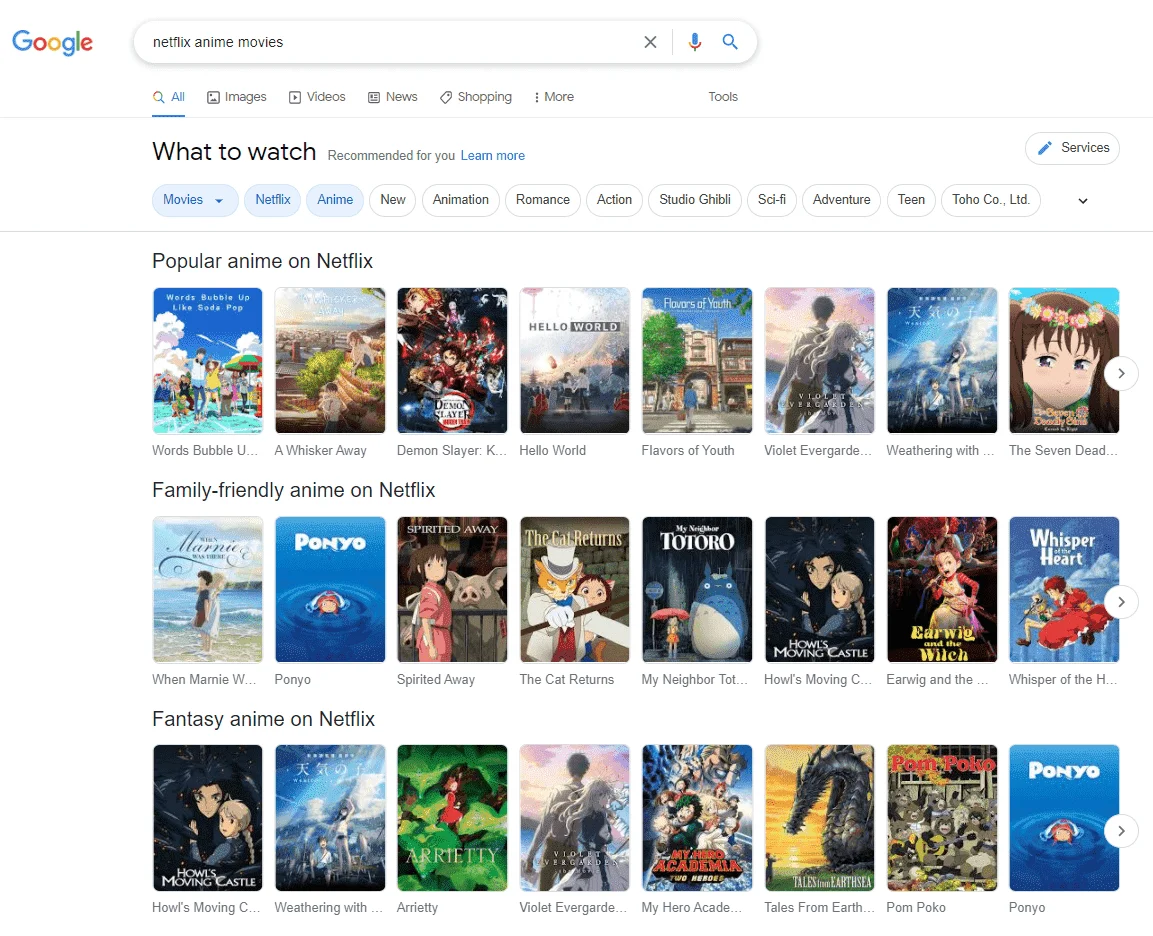Open the Pom Poko poster
The height and width of the screenshot is (936, 1153).
pyautogui.click(x=942, y=818)
